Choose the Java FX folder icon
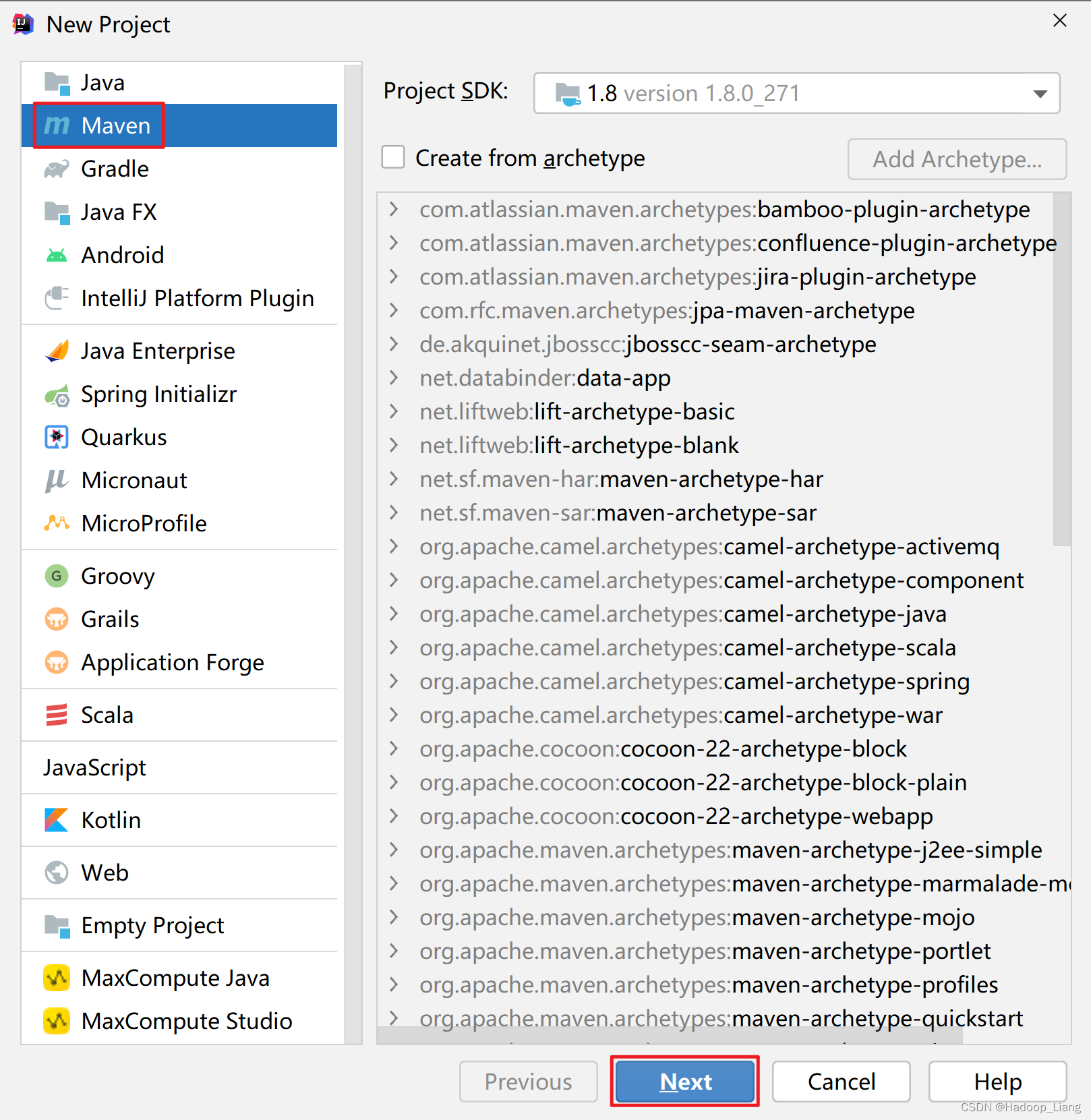This screenshot has height=1120, width=1091. click(57, 212)
